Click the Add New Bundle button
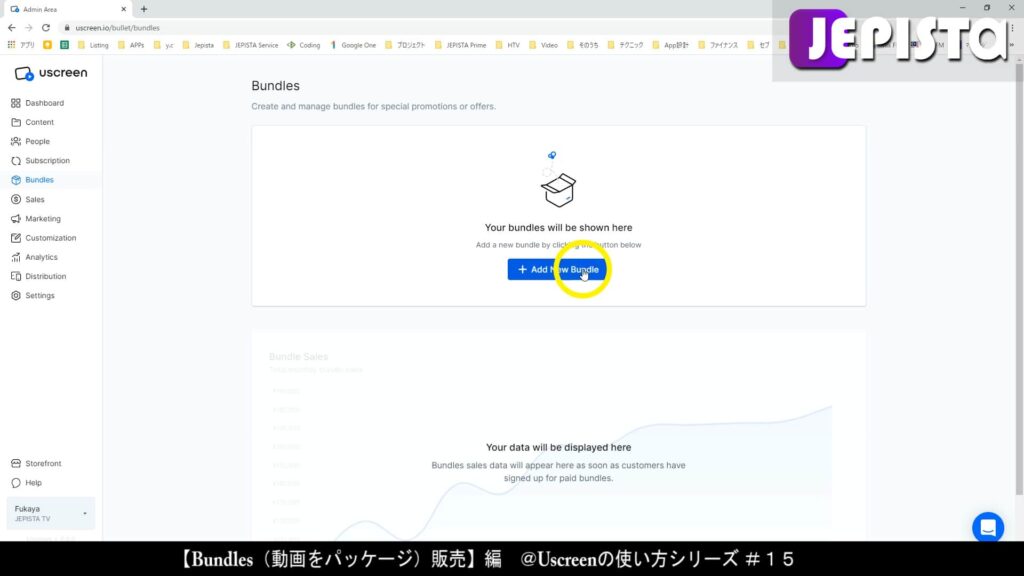Image resolution: width=1024 pixels, height=576 pixels. [x=556, y=269]
